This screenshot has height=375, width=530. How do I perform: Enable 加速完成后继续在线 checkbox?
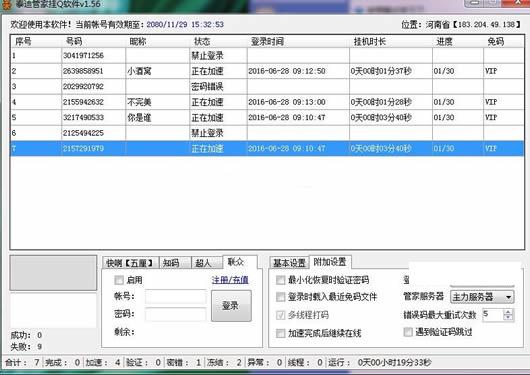coord(281,333)
